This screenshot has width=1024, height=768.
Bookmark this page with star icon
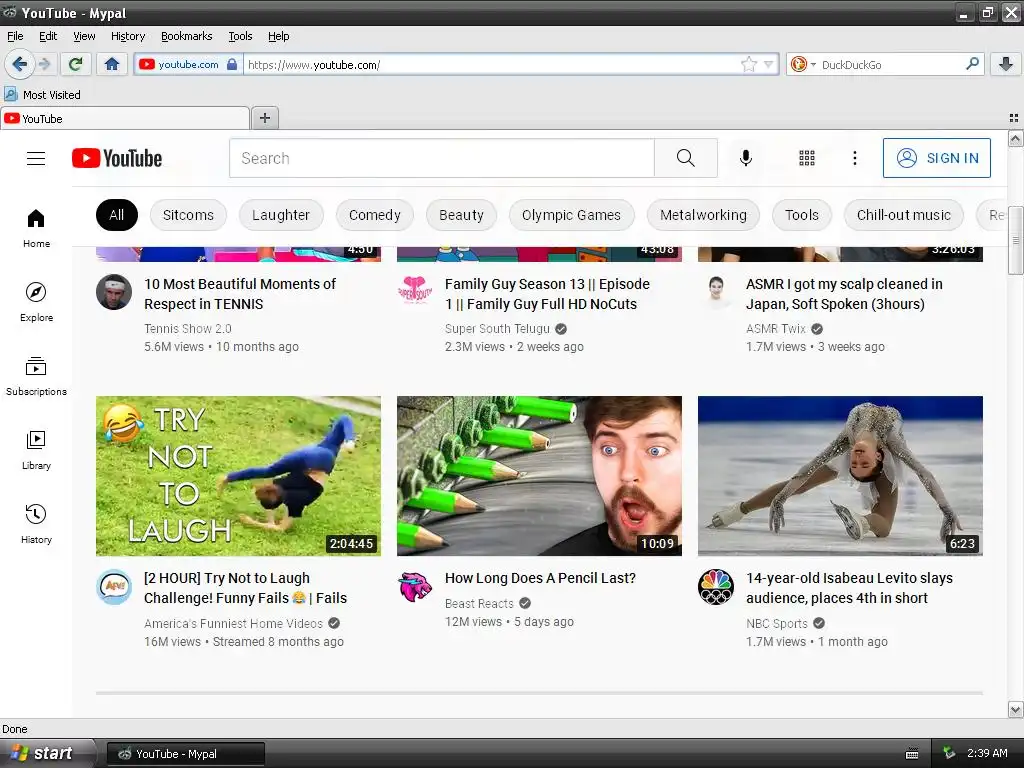point(748,64)
